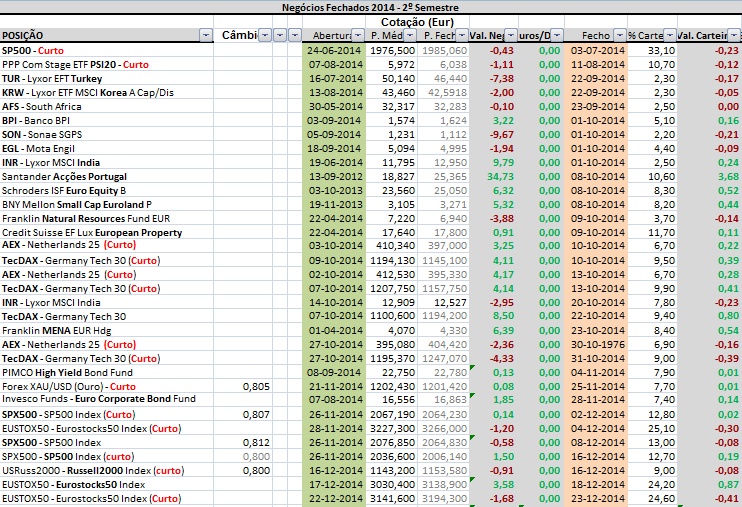Select the closing price 3194,300
Image resolution: width=742 pixels, height=507 pixels.
[x=443, y=498]
